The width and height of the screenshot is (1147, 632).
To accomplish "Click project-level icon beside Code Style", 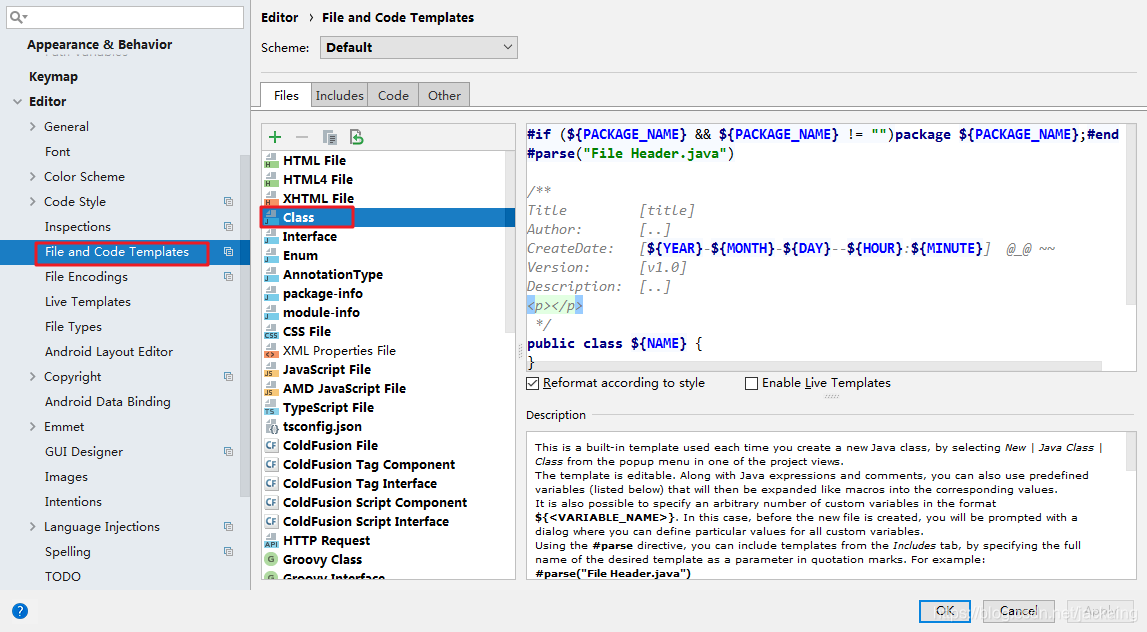I will pos(228,201).
